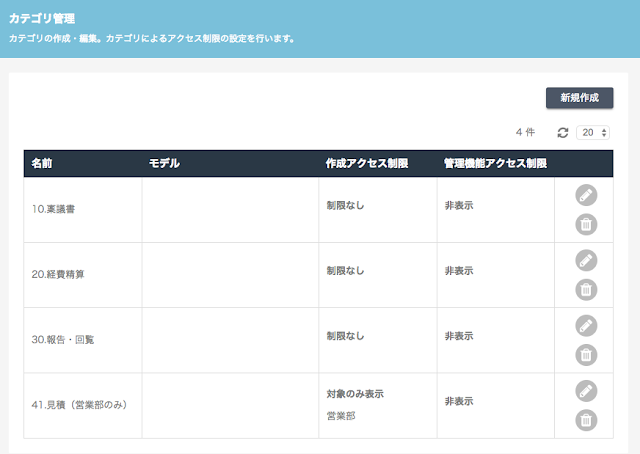640x454 pixels.
Task: Click the 4 件 record count
Action: (525, 132)
